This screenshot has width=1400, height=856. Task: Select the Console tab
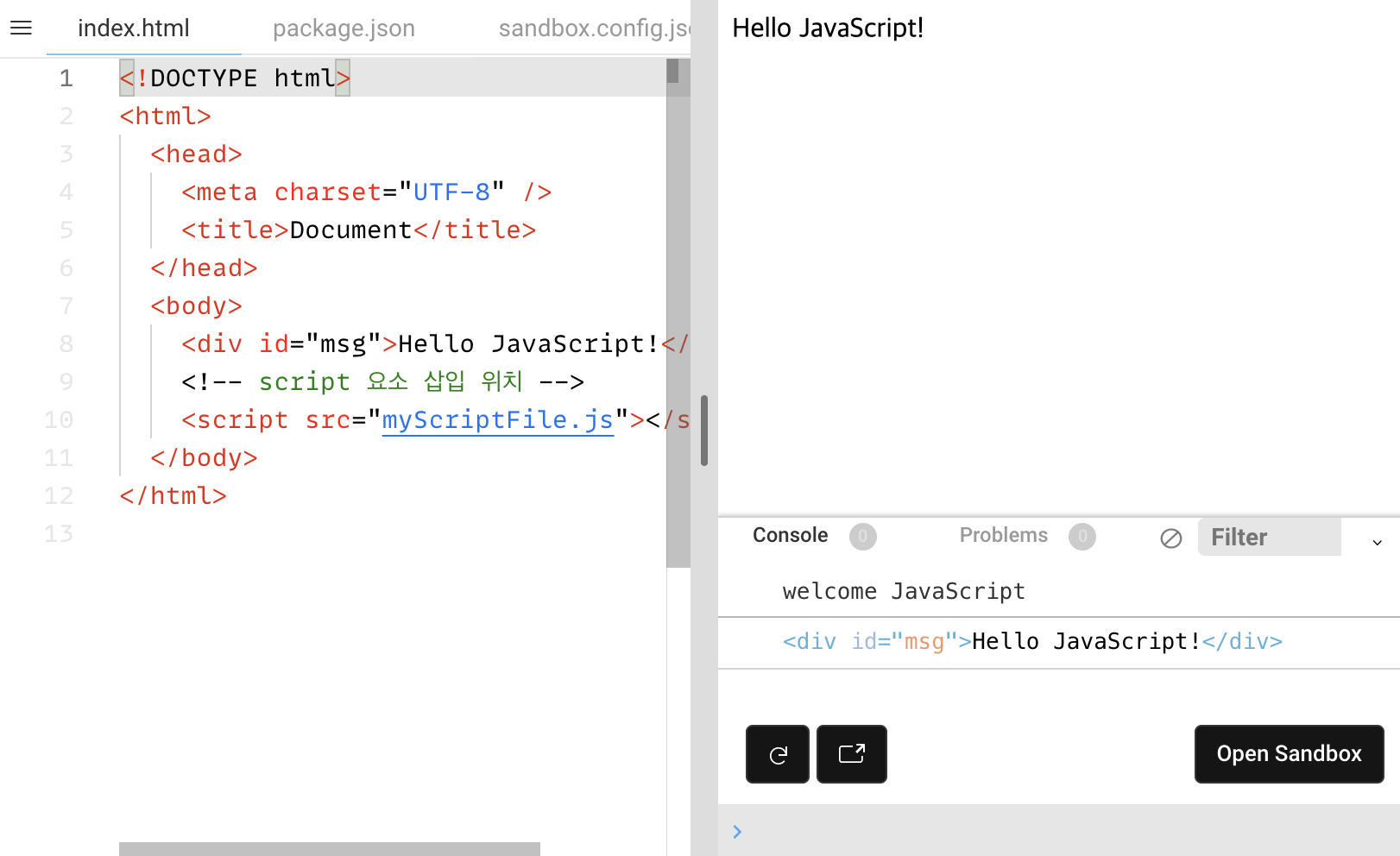tap(790, 535)
